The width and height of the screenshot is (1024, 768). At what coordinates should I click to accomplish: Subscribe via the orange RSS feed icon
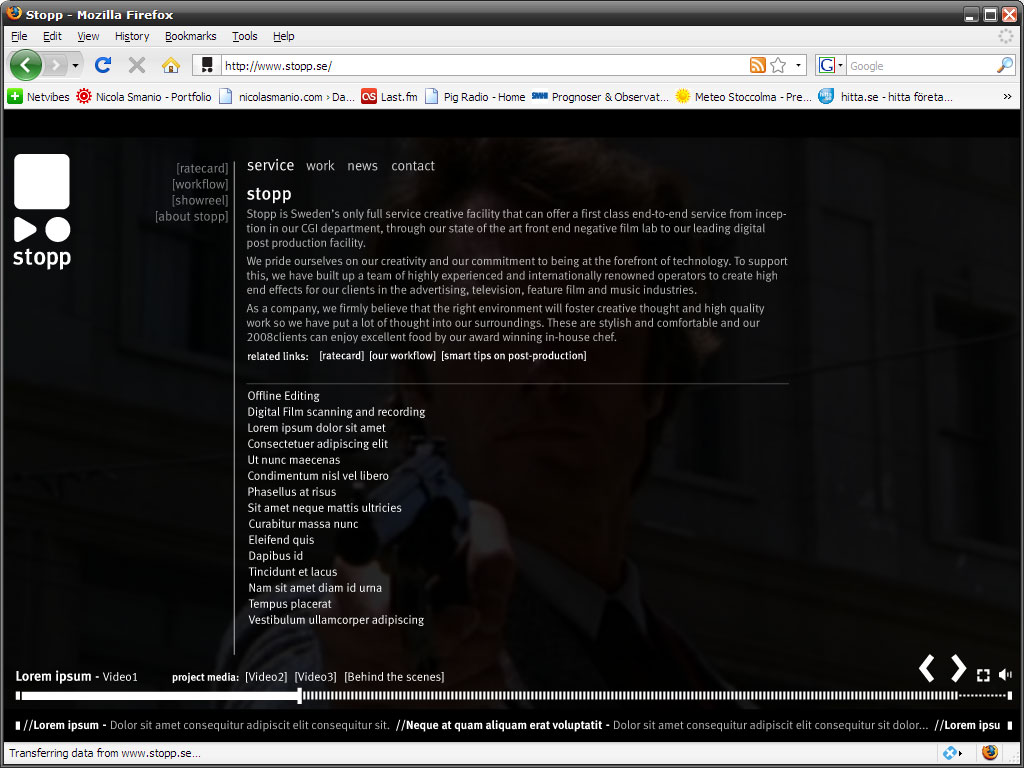pyautogui.click(x=758, y=65)
